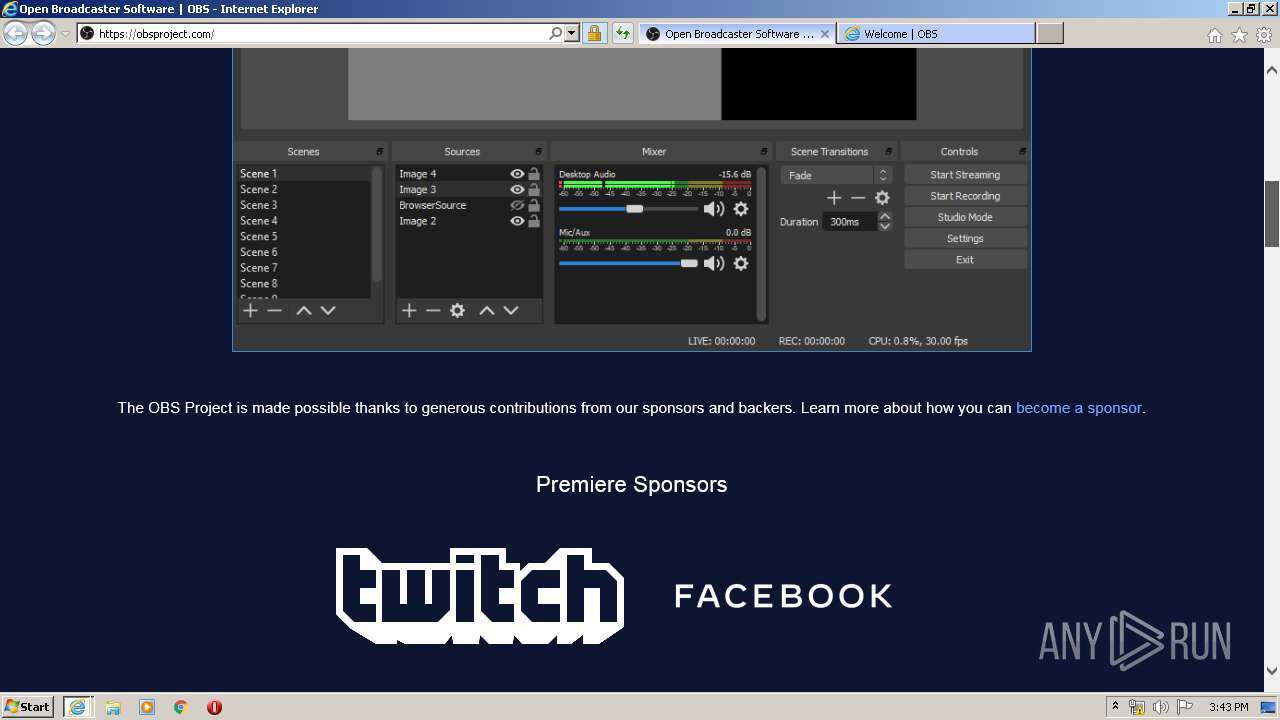This screenshot has width=1280, height=720.
Task: Undock the Sources panel with its corner icon
Action: pos(538,152)
